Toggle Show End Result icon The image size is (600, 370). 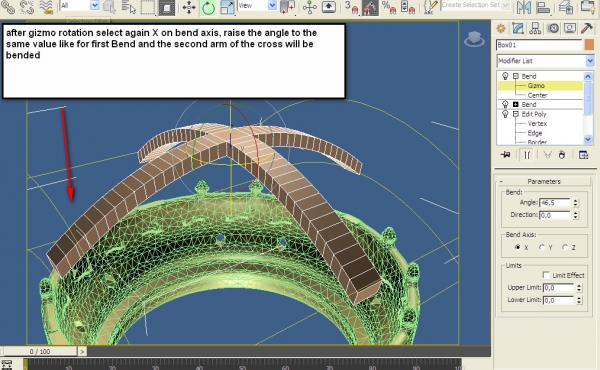pyautogui.click(x=527, y=155)
